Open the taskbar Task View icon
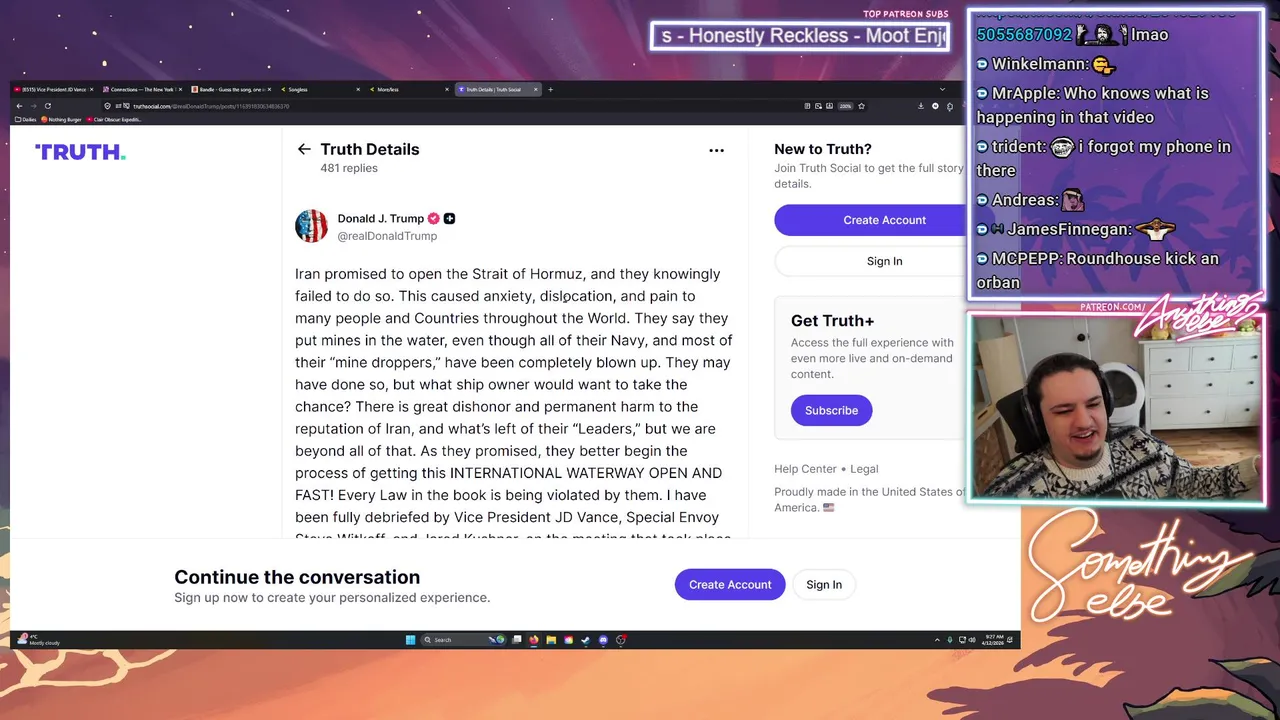This screenshot has height=720, width=1280. (517, 640)
